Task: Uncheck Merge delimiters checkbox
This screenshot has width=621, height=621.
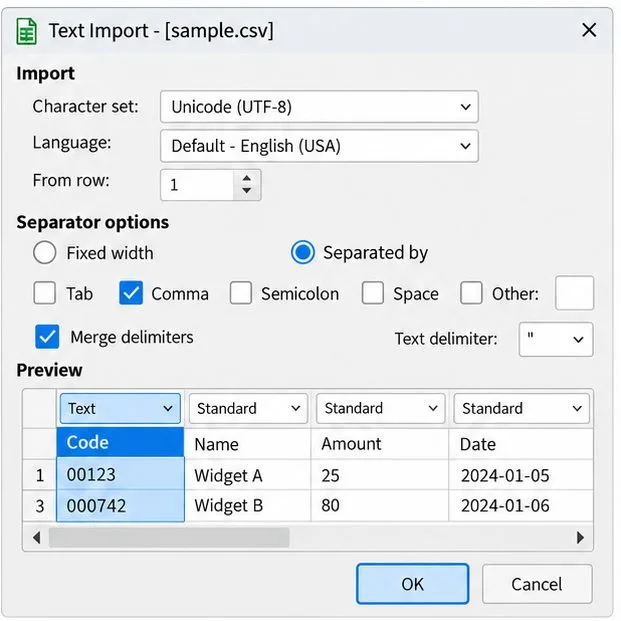Action: 47,337
